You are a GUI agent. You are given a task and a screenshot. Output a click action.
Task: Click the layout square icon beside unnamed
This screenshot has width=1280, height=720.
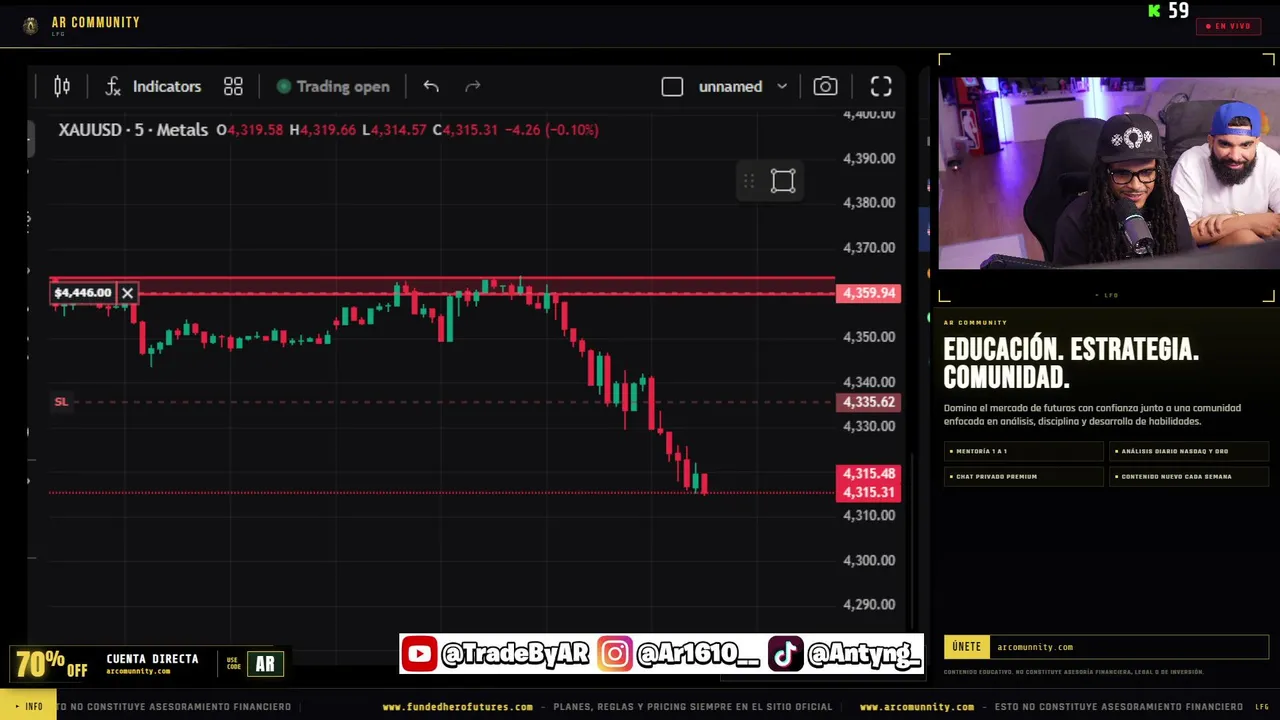(672, 87)
